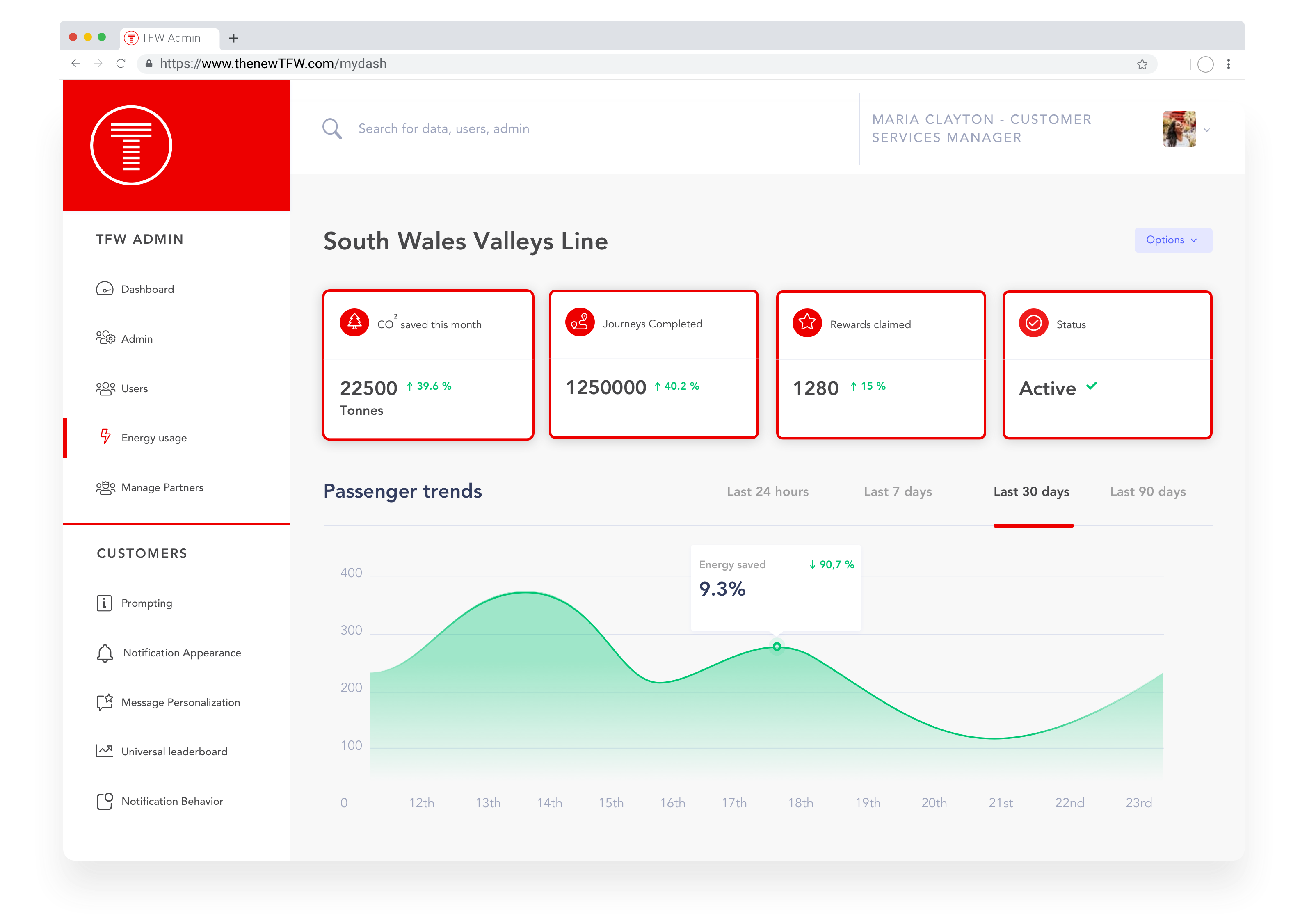Image resolution: width=1316 pixels, height=923 pixels.
Task: Open the Options dropdown
Action: (1173, 240)
